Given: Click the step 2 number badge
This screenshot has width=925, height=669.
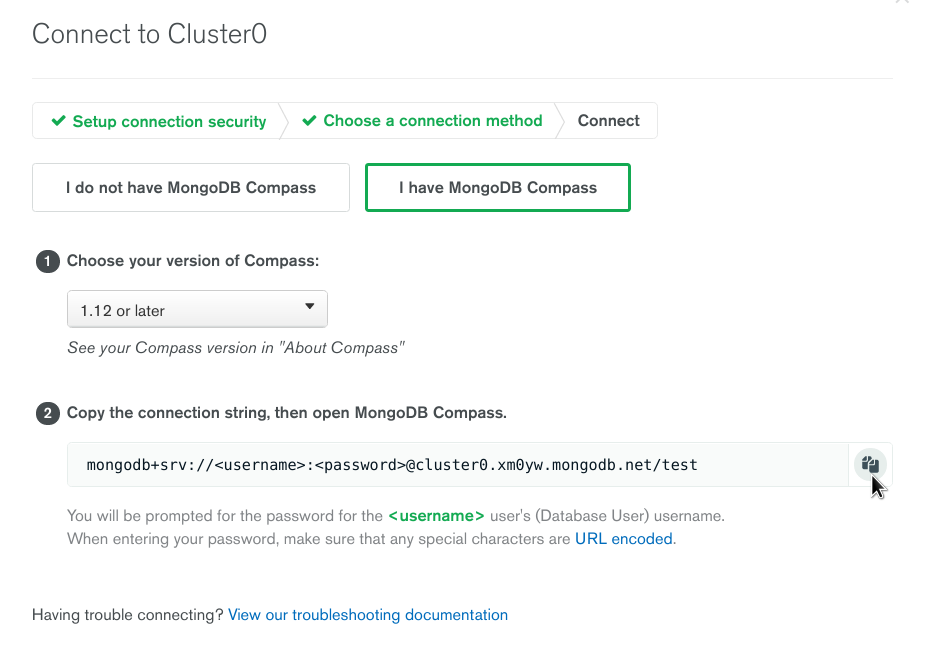Looking at the screenshot, I should point(48,413).
